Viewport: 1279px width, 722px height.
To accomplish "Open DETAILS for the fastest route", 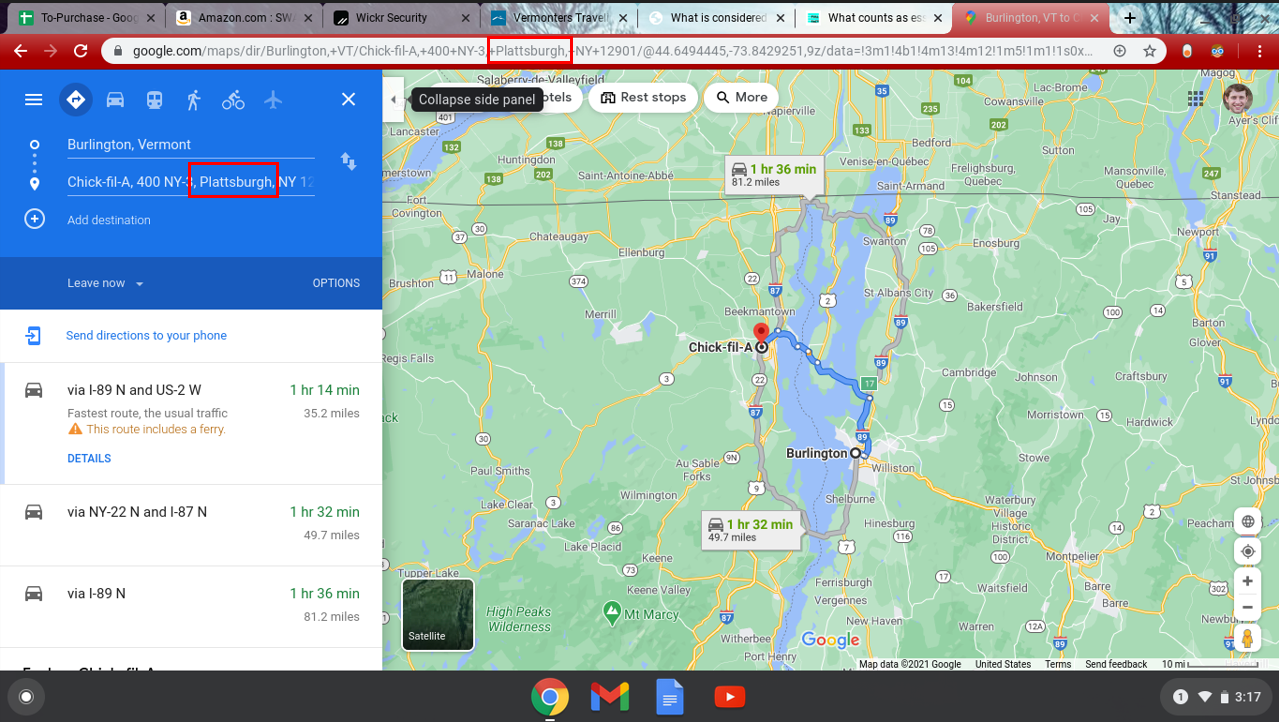I will [89, 458].
